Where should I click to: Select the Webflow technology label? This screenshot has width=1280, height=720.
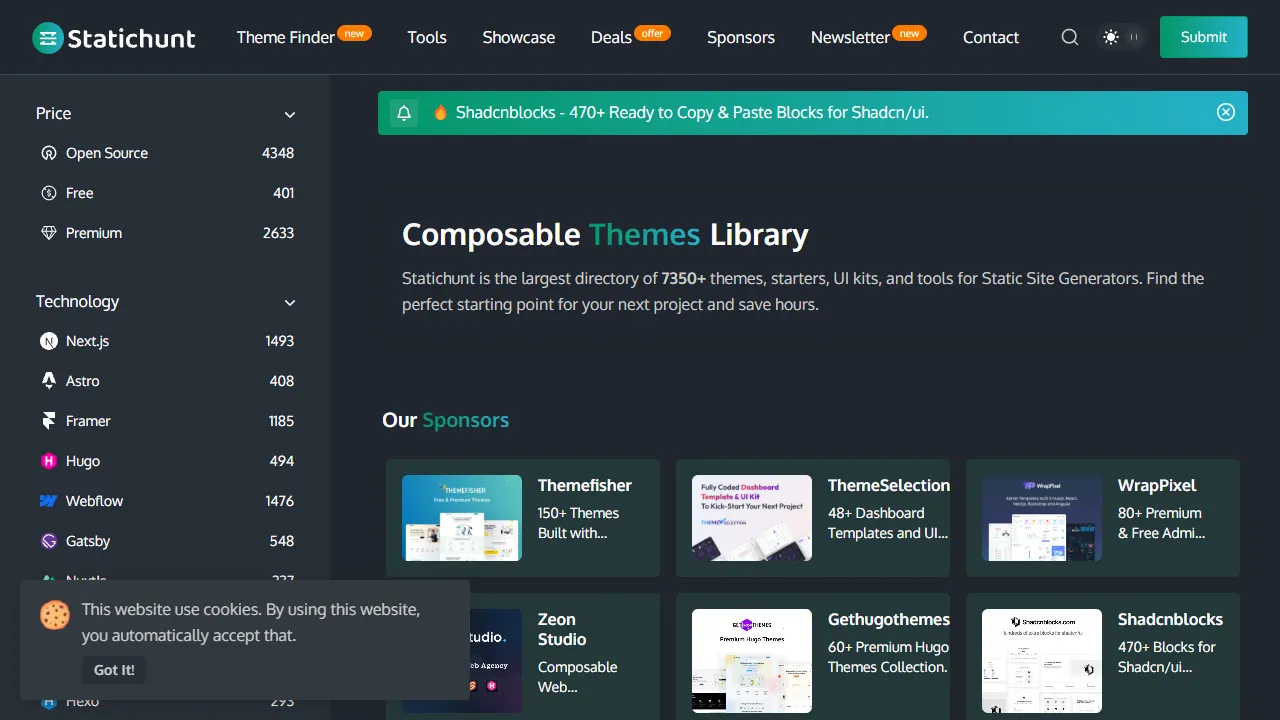click(x=95, y=501)
